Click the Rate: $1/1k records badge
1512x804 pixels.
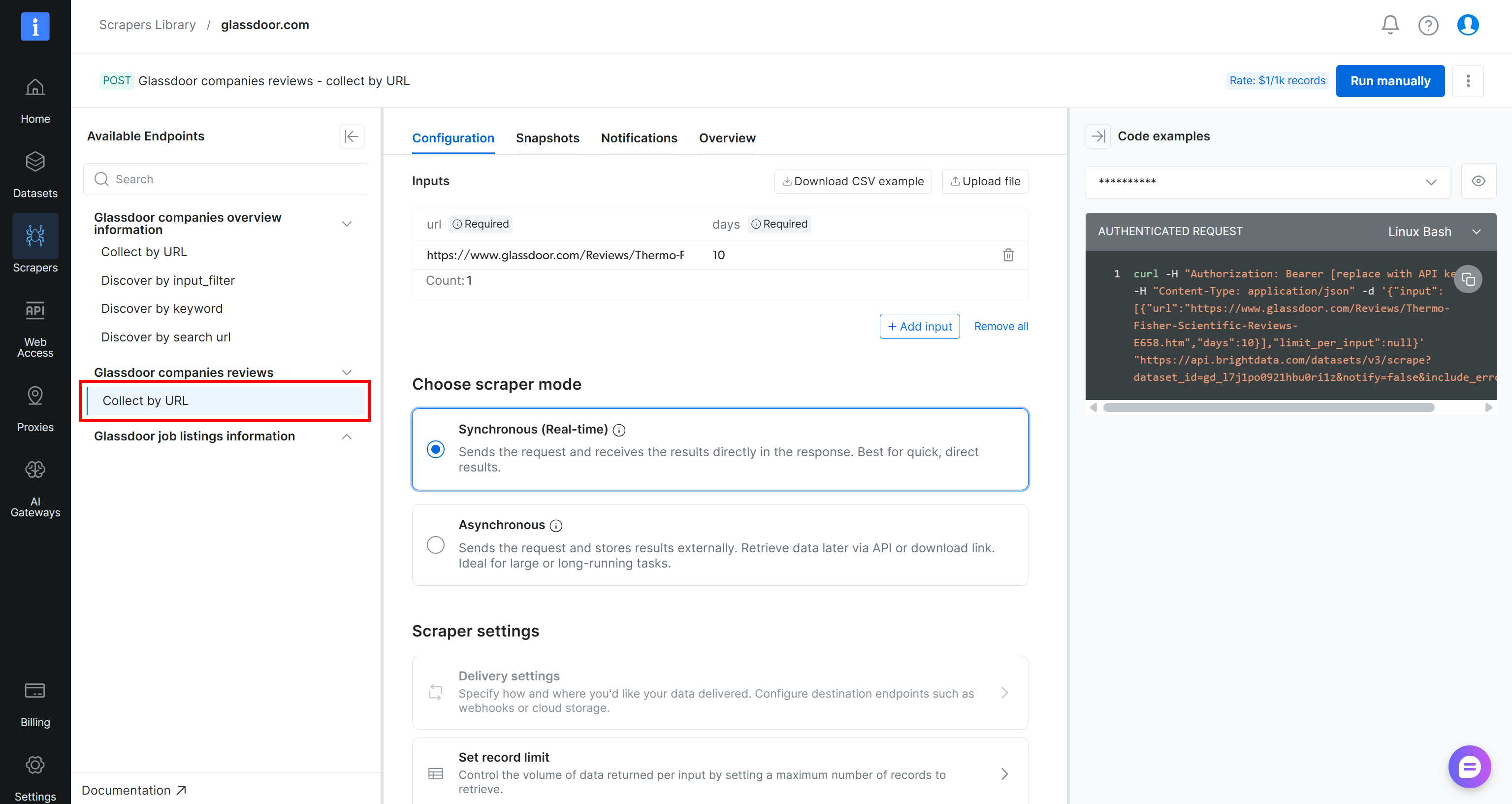point(1277,81)
